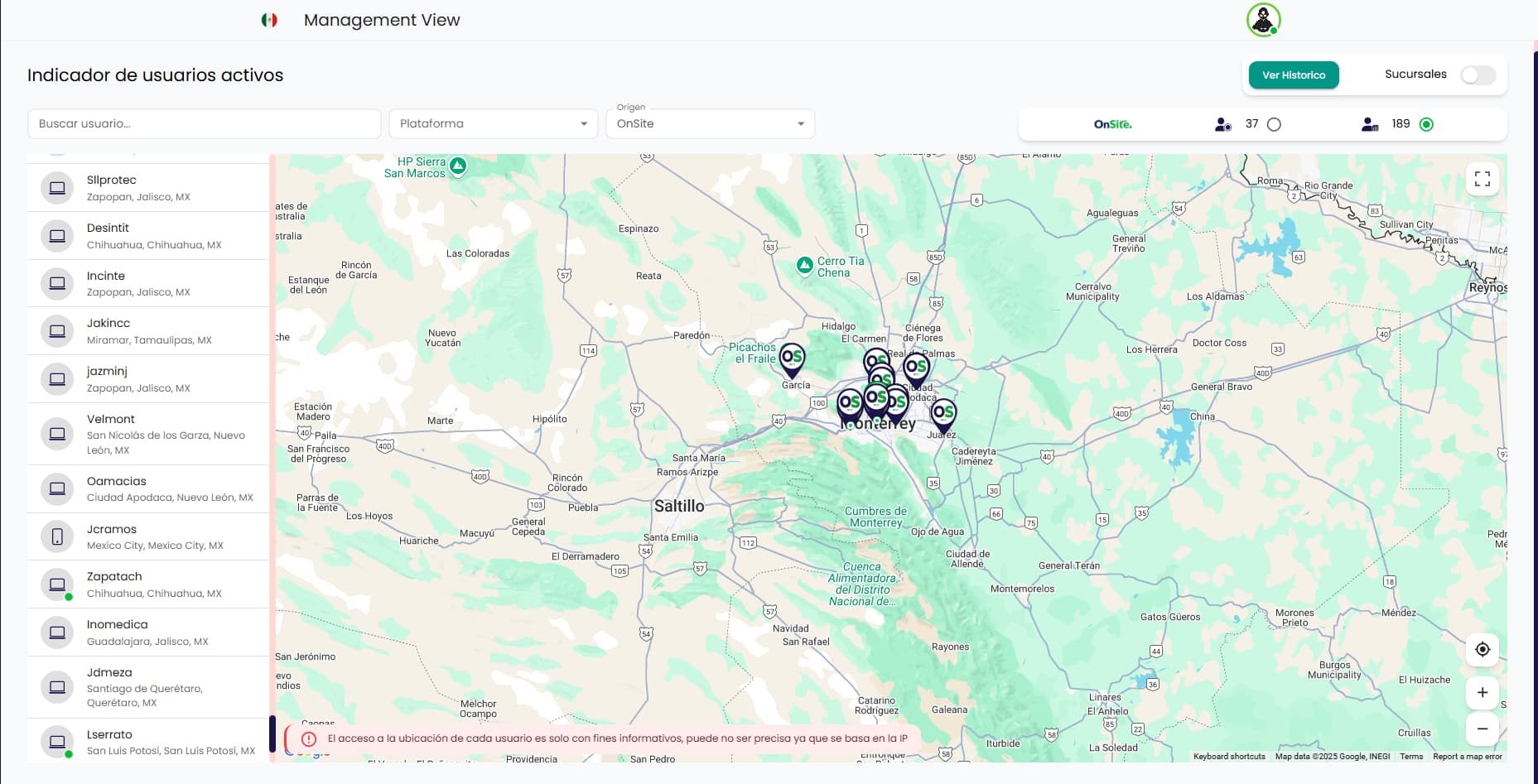The width and height of the screenshot is (1538, 784).
Task: Select the radio button next to 189
Action: [x=1426, y=124]
